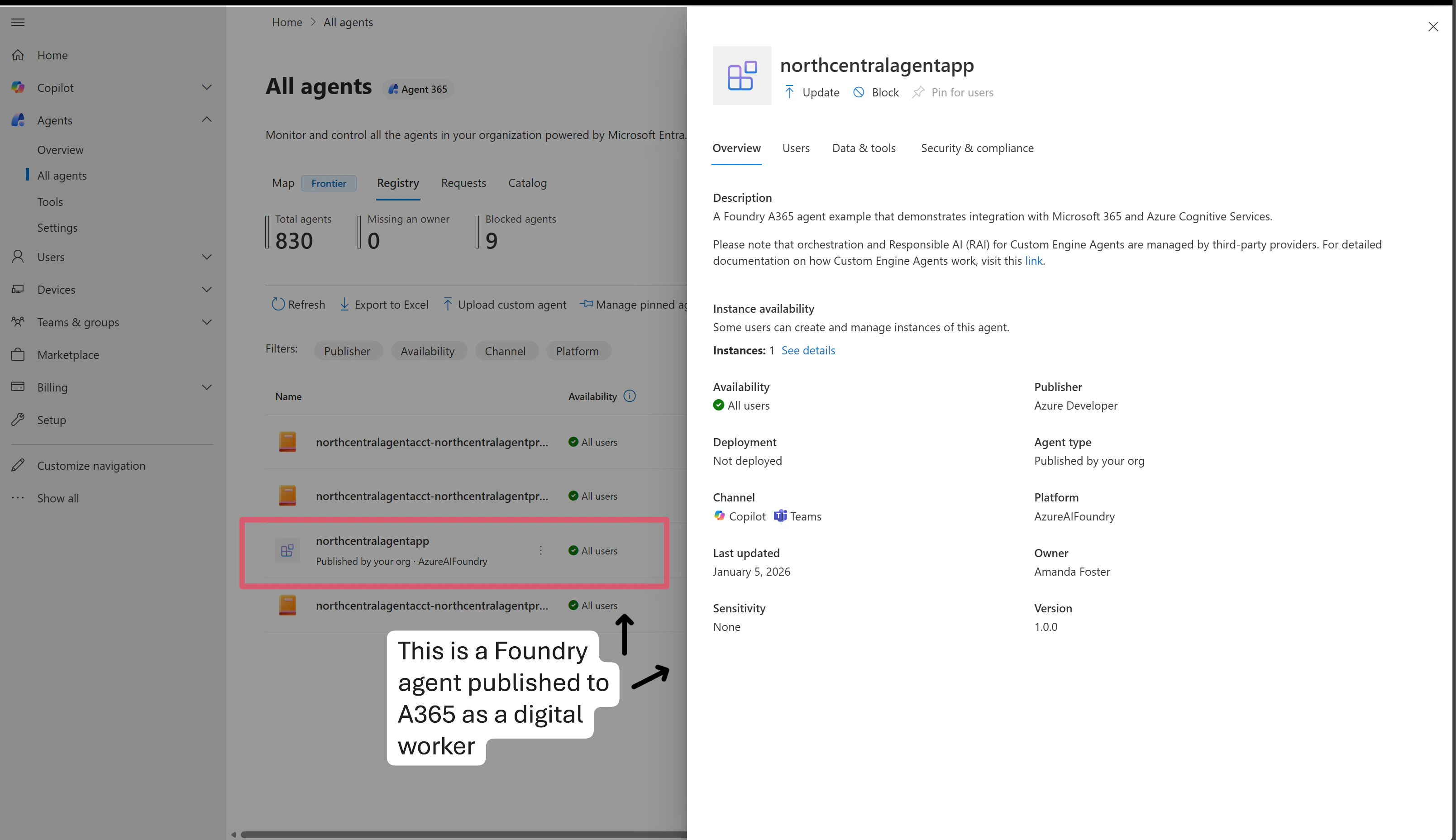1456x840 pixels.
Task: Click the Upload custom agent arrow icon
Action: pyautogui.click(x=448, y=304)
